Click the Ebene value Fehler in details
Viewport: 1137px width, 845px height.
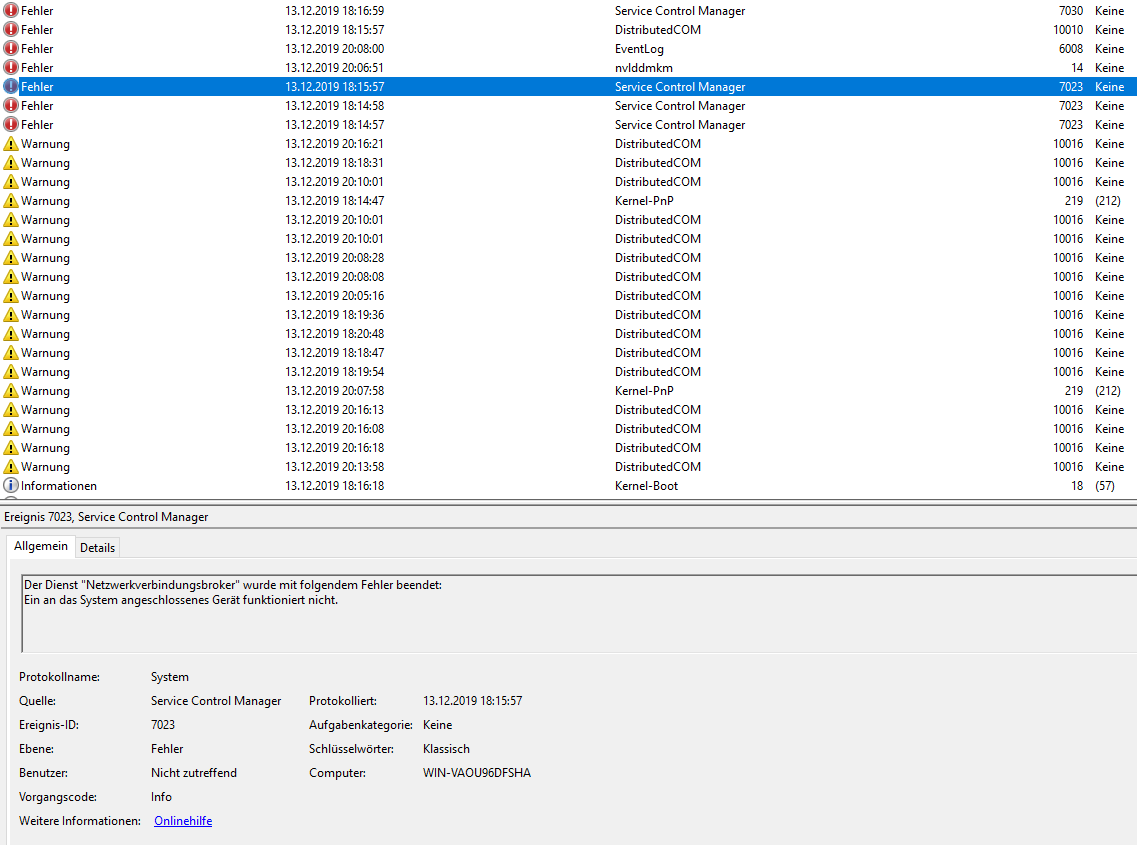[167, 749]
